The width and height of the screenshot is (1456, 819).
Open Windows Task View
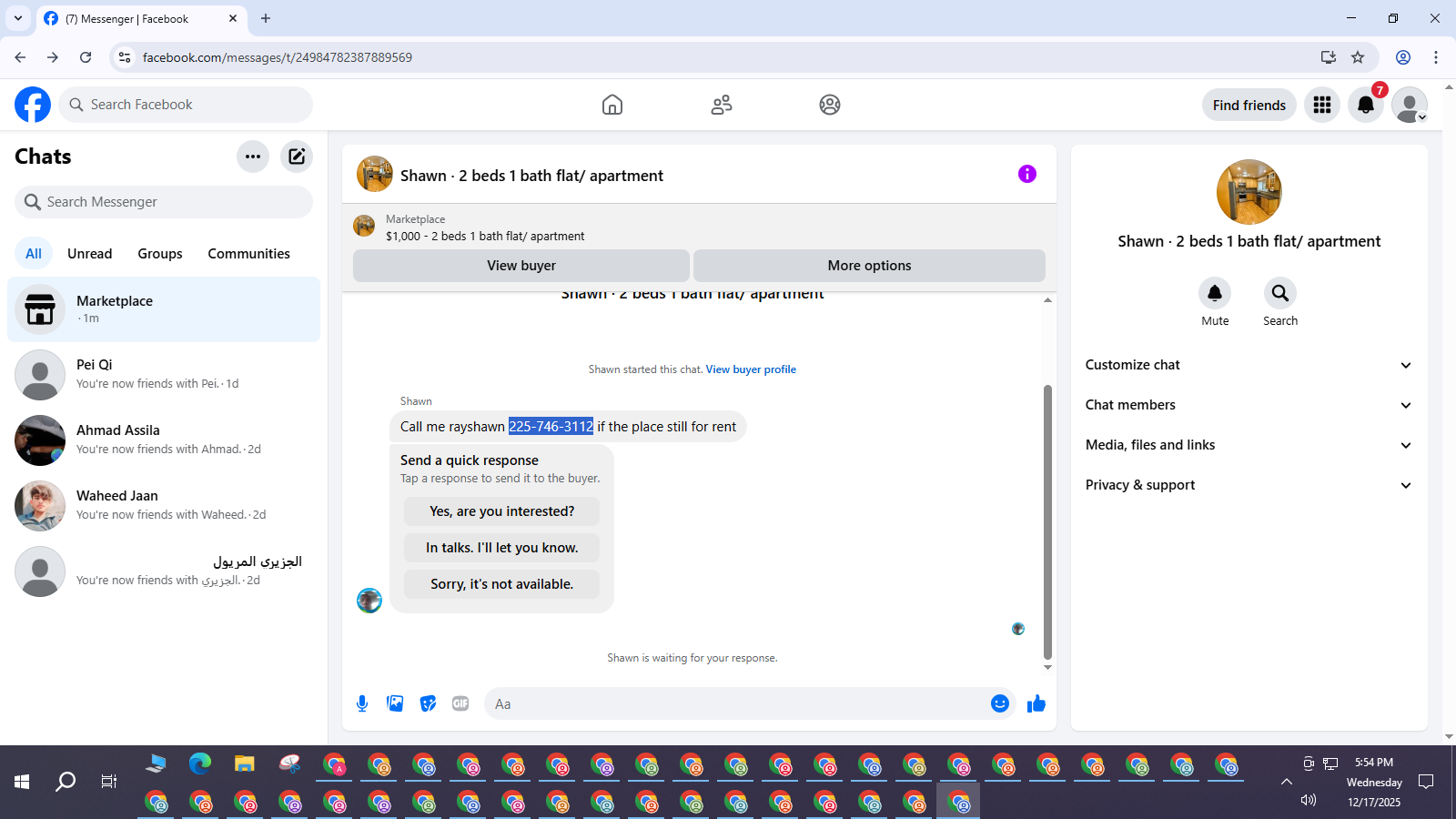[109, 781]
